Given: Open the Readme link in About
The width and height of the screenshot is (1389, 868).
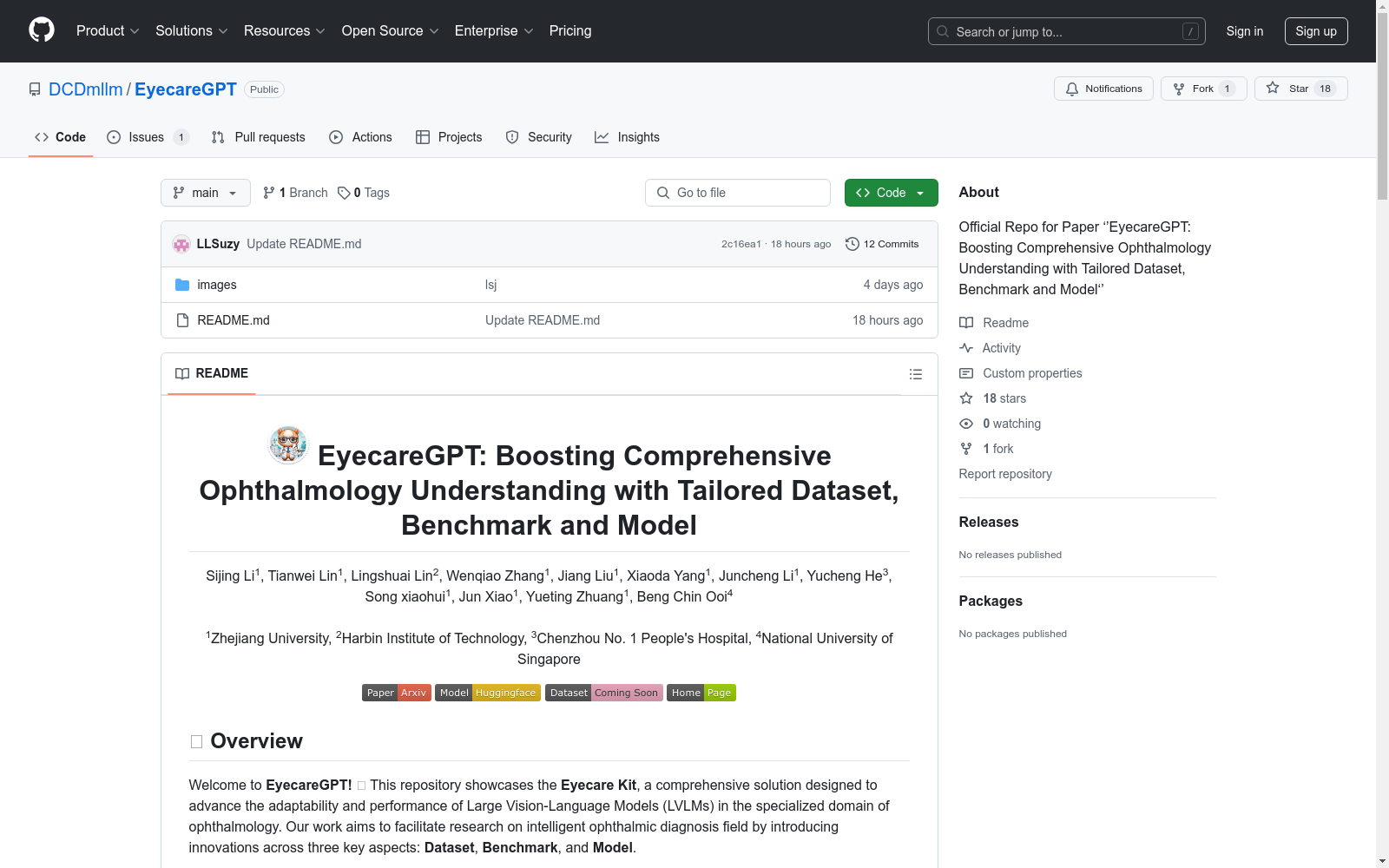Looking at the screenshot, I should click(x=994, y=323).
